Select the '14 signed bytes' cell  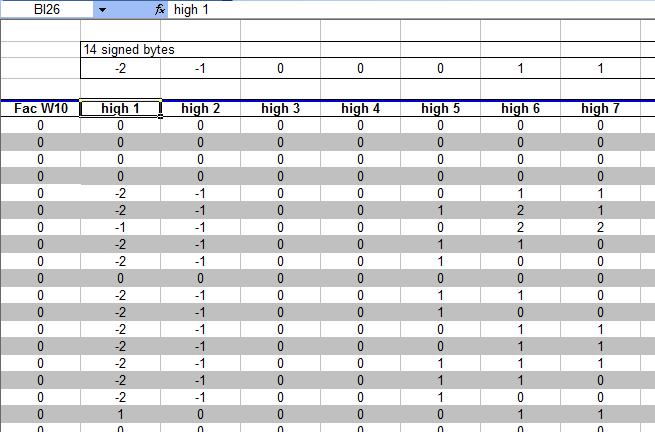pos(120,50)
